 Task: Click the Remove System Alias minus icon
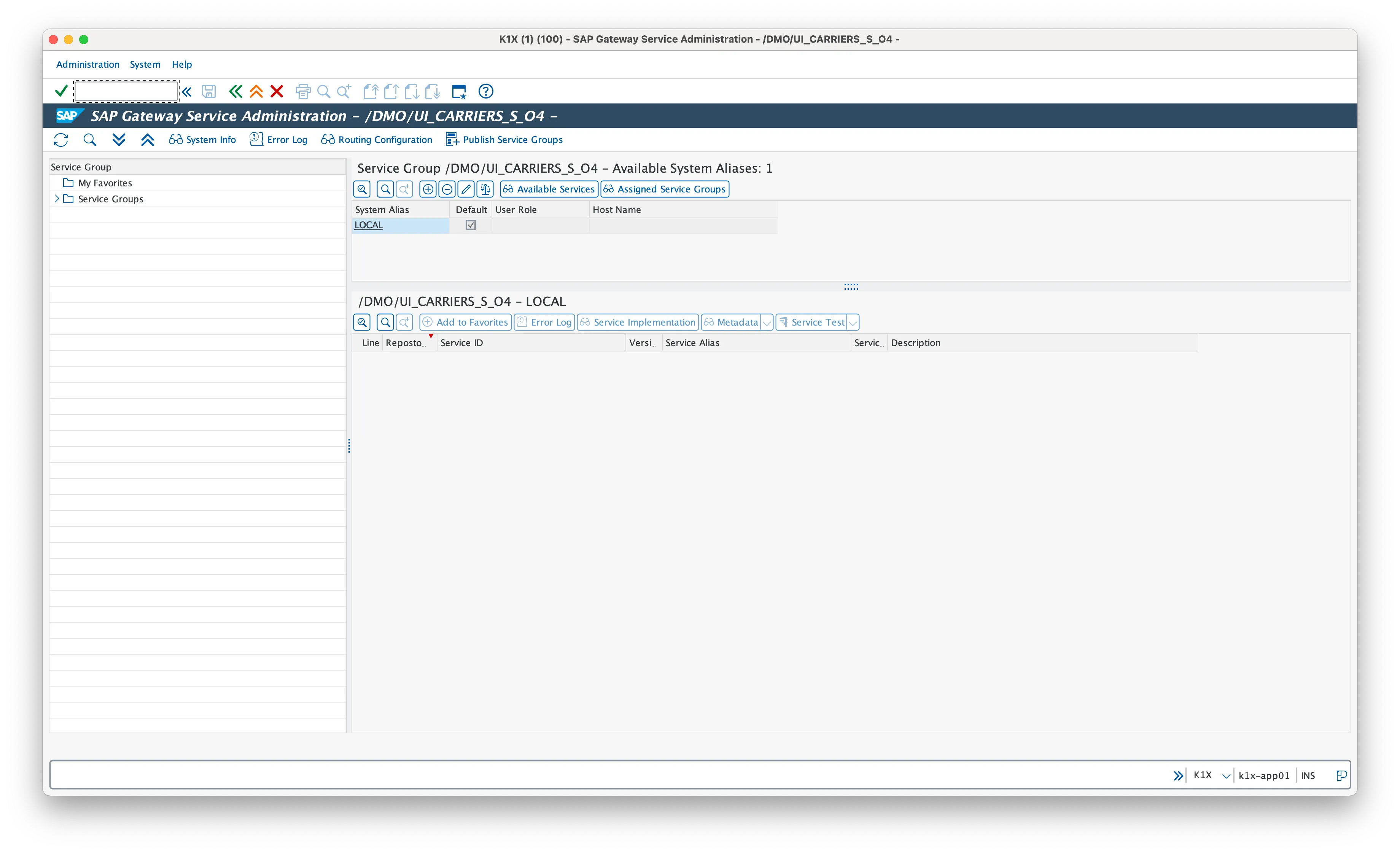coord(447,189)
